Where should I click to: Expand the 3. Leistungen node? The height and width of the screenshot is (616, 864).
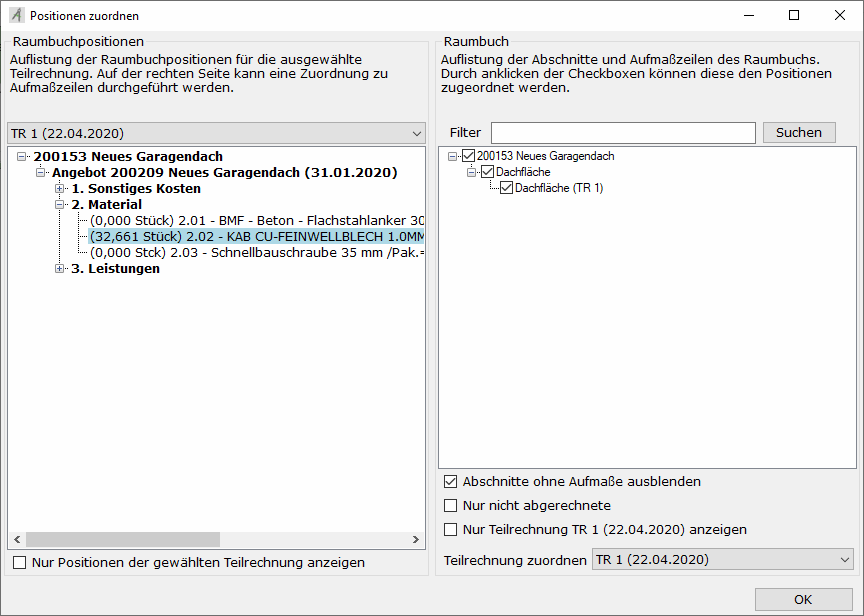click(x=60, y=268)
